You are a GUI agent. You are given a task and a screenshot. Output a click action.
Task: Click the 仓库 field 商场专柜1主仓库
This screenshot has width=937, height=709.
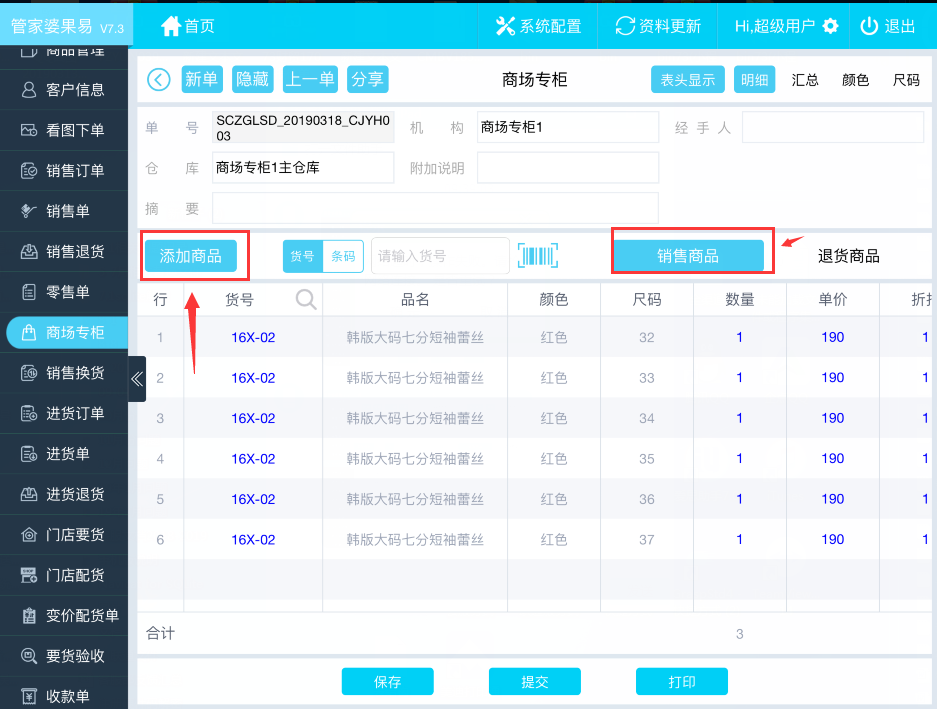coord(303,167)
